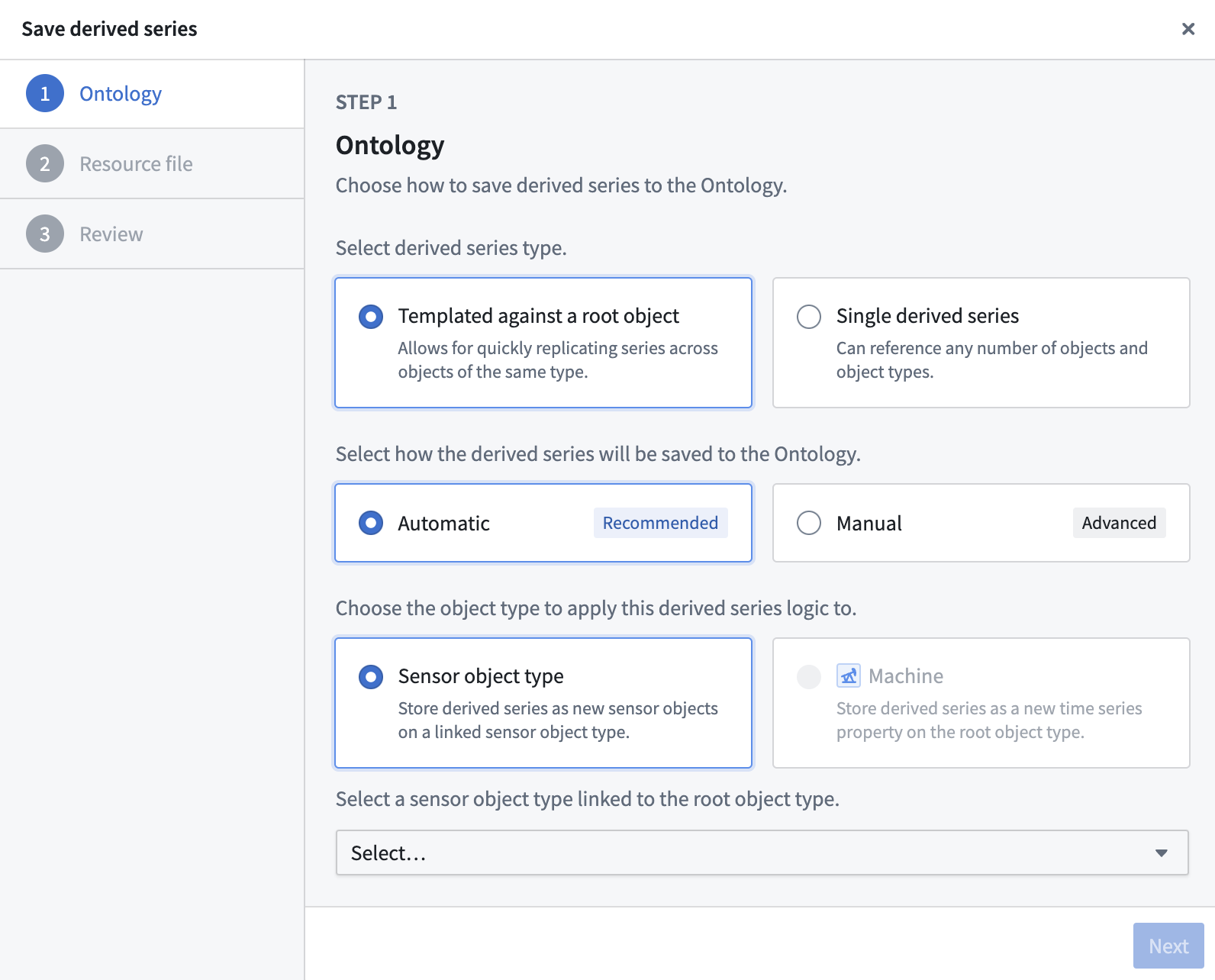The height and width of the screenshot is (980, 1215).
Task: Click 'Select derived series type.' label
Action: [x=451, y=248]
